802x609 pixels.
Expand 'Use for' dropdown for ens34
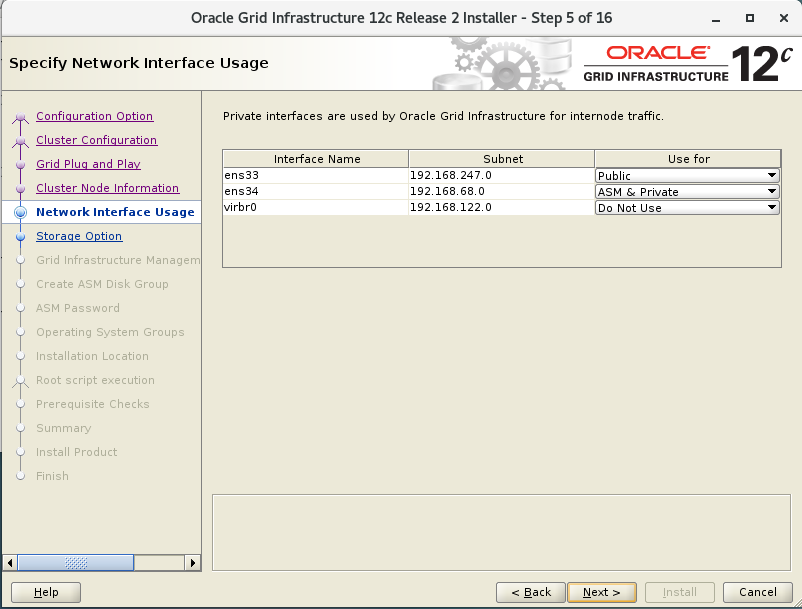[687, 192]
